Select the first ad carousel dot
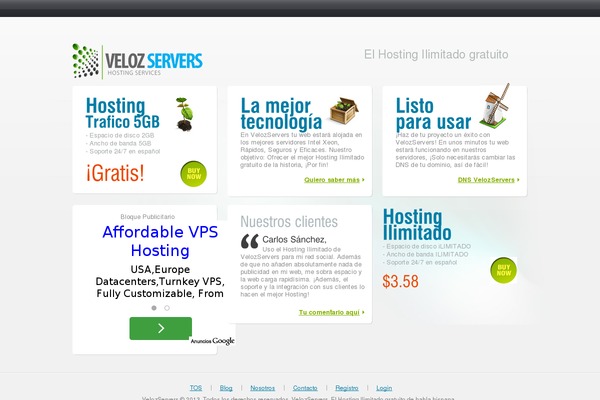The width and height of the screenshot is (600, 400). [154, 308]
